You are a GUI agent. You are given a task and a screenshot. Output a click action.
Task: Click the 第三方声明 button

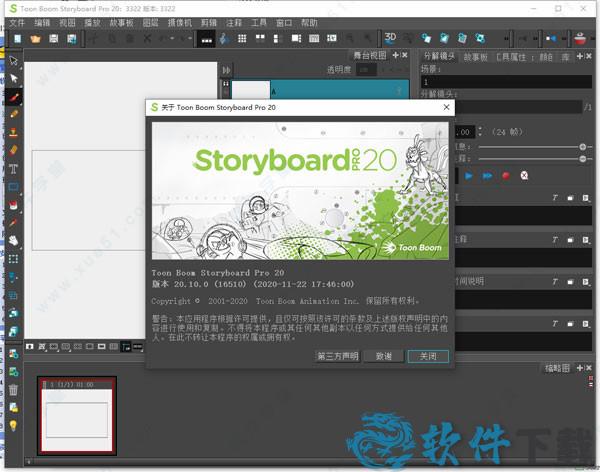coord(336,356)
